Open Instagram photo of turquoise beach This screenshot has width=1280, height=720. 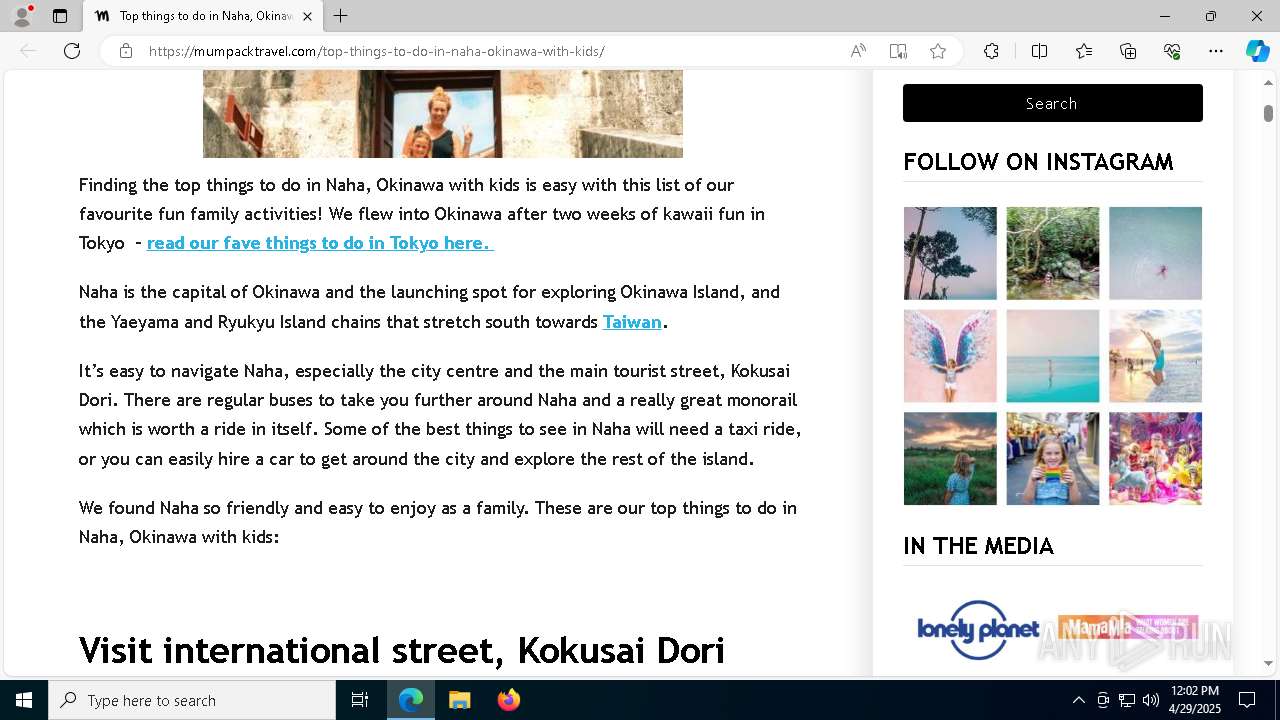pos(1052,356)
